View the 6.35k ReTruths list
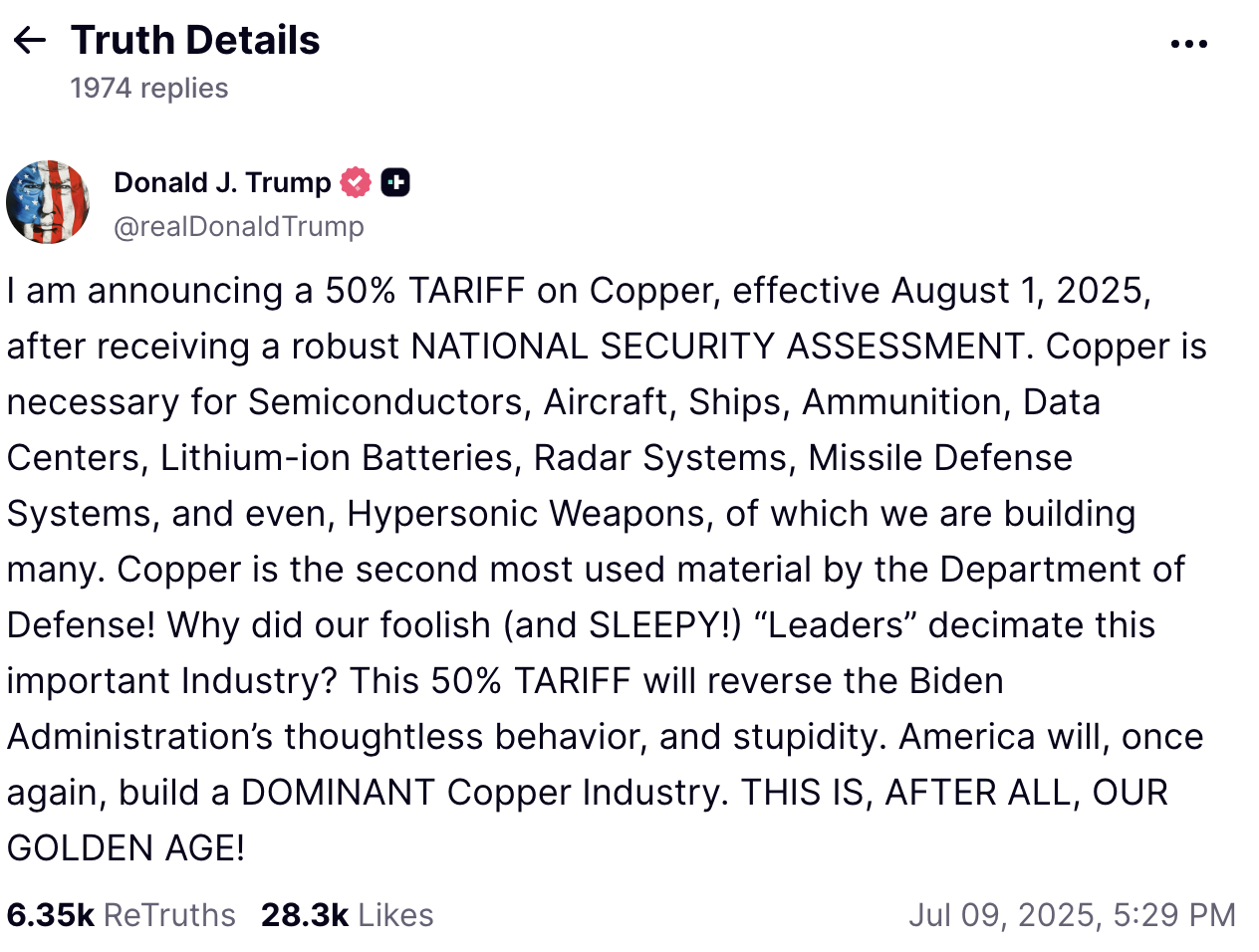The height and width of the screenshot is (952, 1259). [x=121, y=914]
